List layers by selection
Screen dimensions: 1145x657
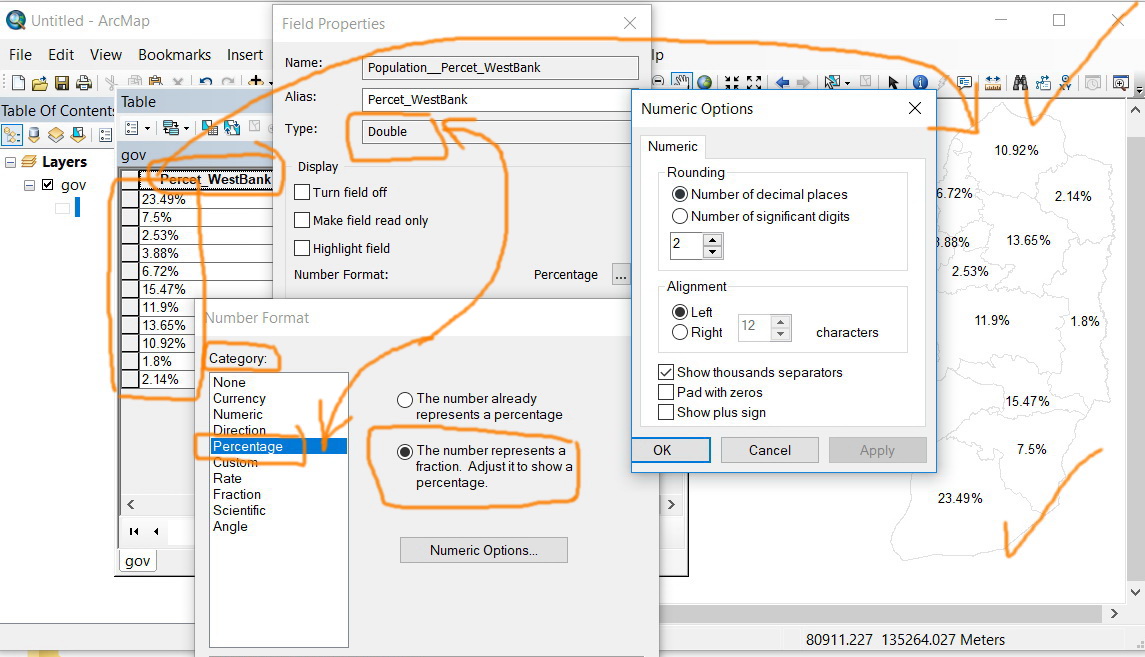click(x=77, y=134)
